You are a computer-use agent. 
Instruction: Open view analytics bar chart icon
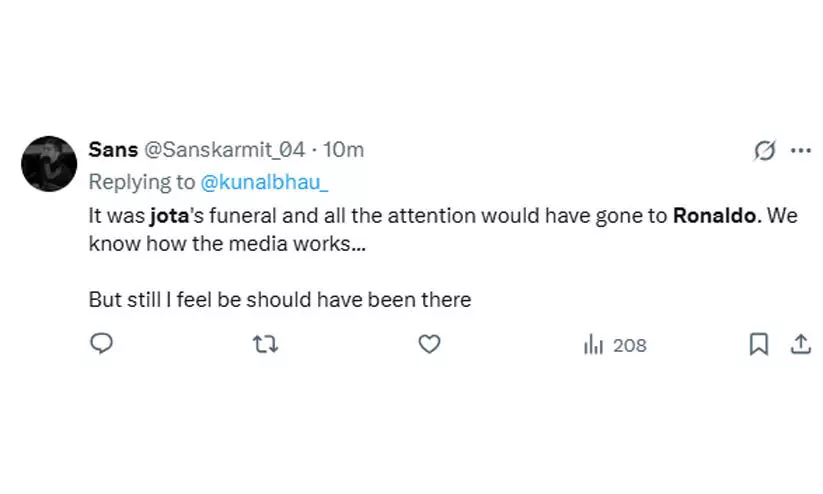593,344
